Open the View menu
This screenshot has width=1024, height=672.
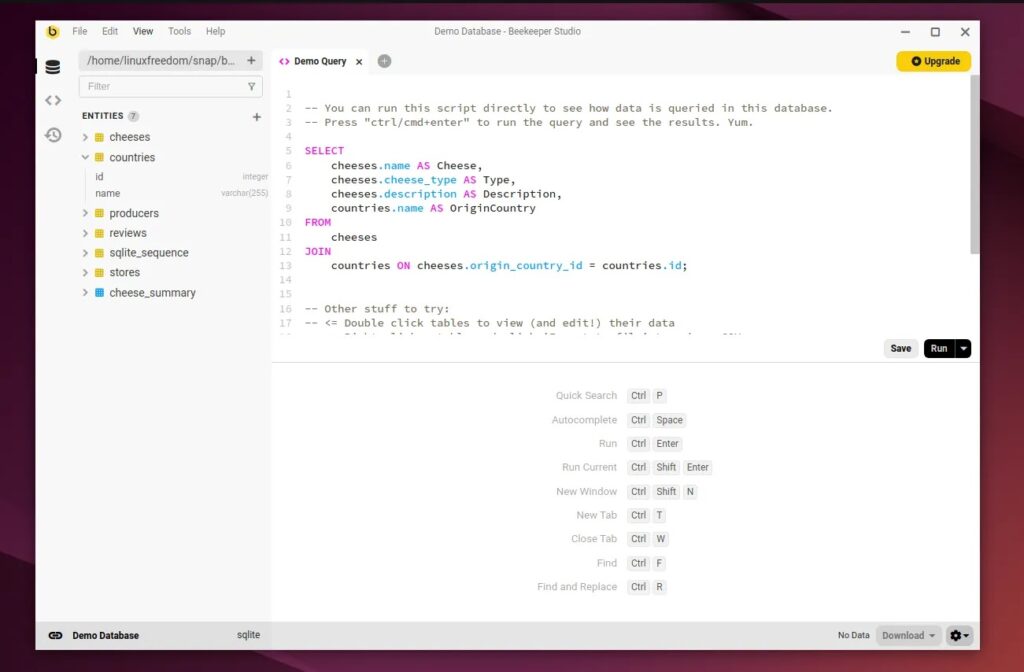coord(143,31)
